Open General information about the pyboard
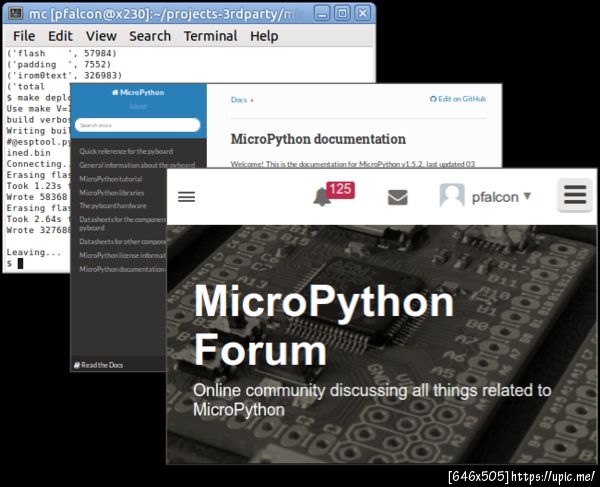Image resolution: width=600 pixels, height=487 pixels. (x=137, y=165)
